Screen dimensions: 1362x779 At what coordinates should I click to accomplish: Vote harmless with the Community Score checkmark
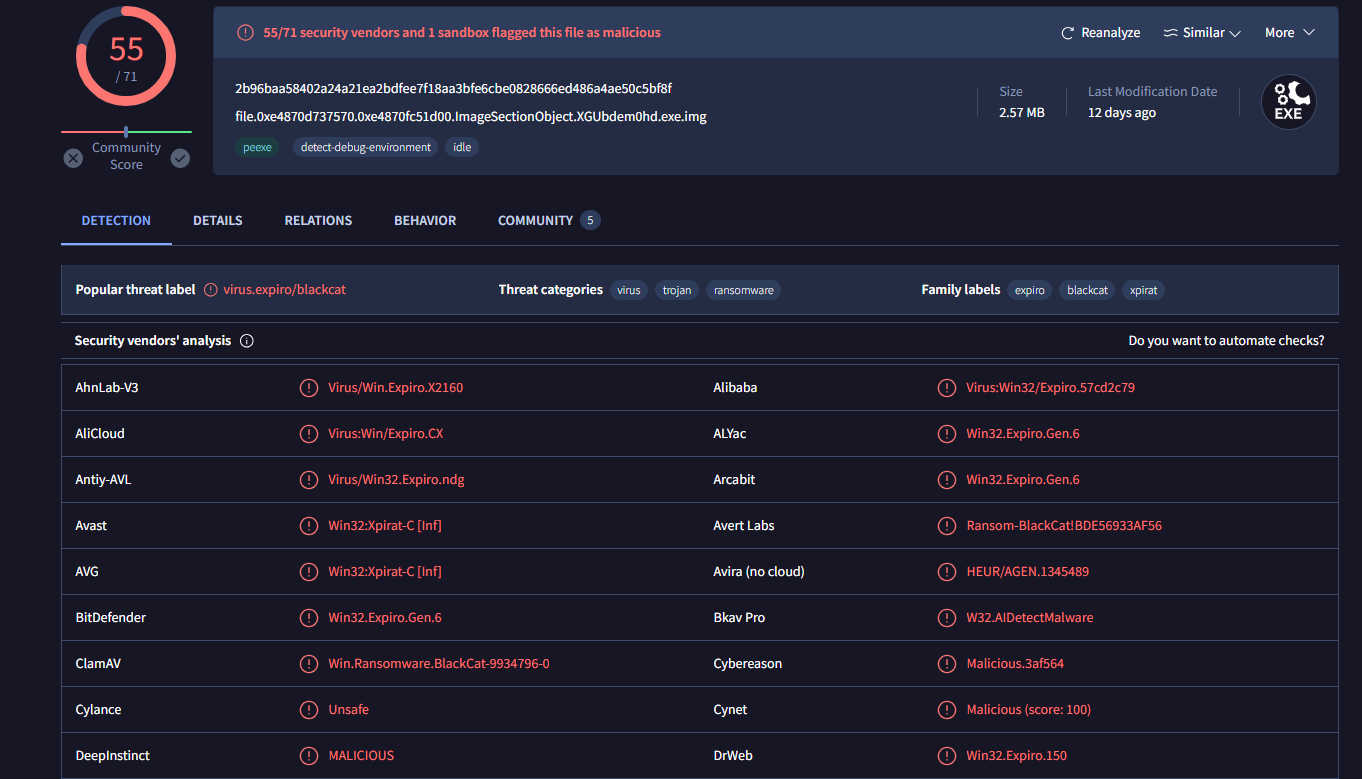(180, 158)
